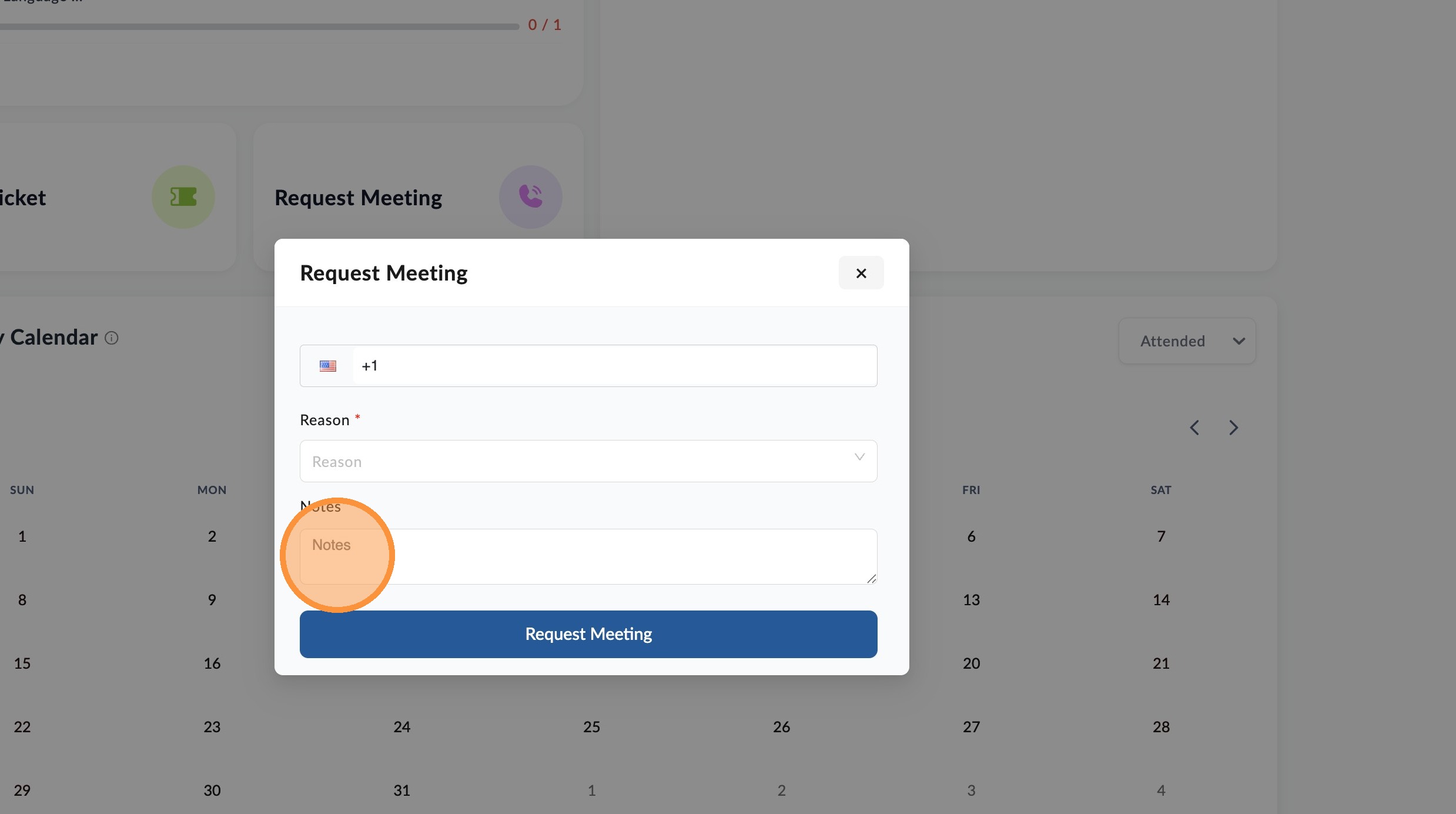Open the Attended filter dropdown

point(1187,341)
